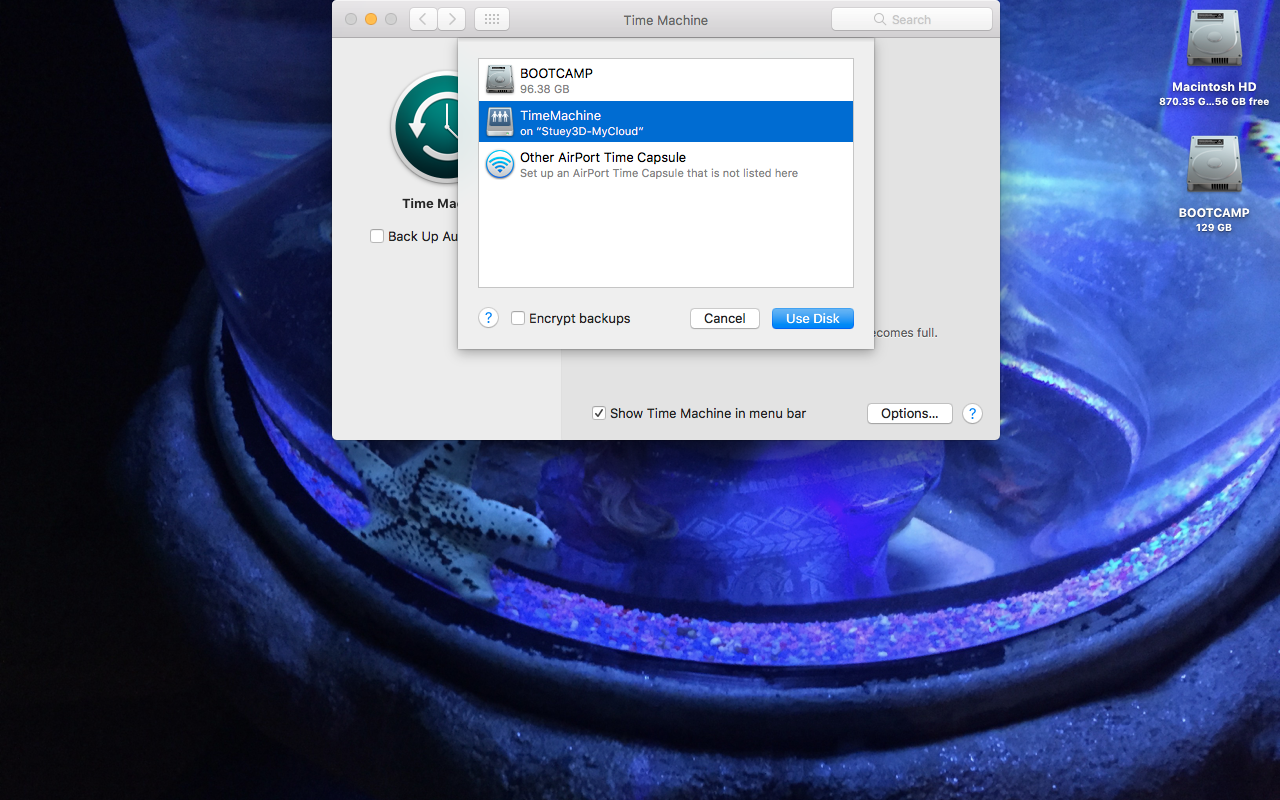Screen dimensions: 1280x800
Task: Go forward with the toolbar forward arrow
Action: point(452,19)
